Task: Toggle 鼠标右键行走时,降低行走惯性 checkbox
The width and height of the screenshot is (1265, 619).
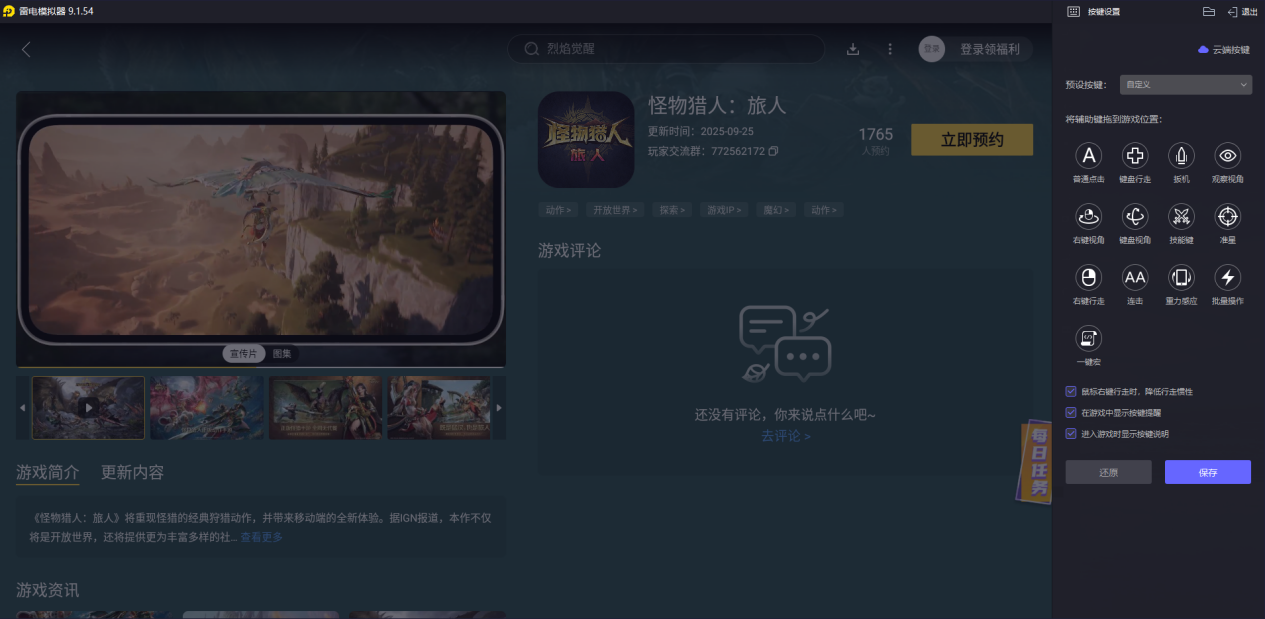Action: tap(1071, 391)
